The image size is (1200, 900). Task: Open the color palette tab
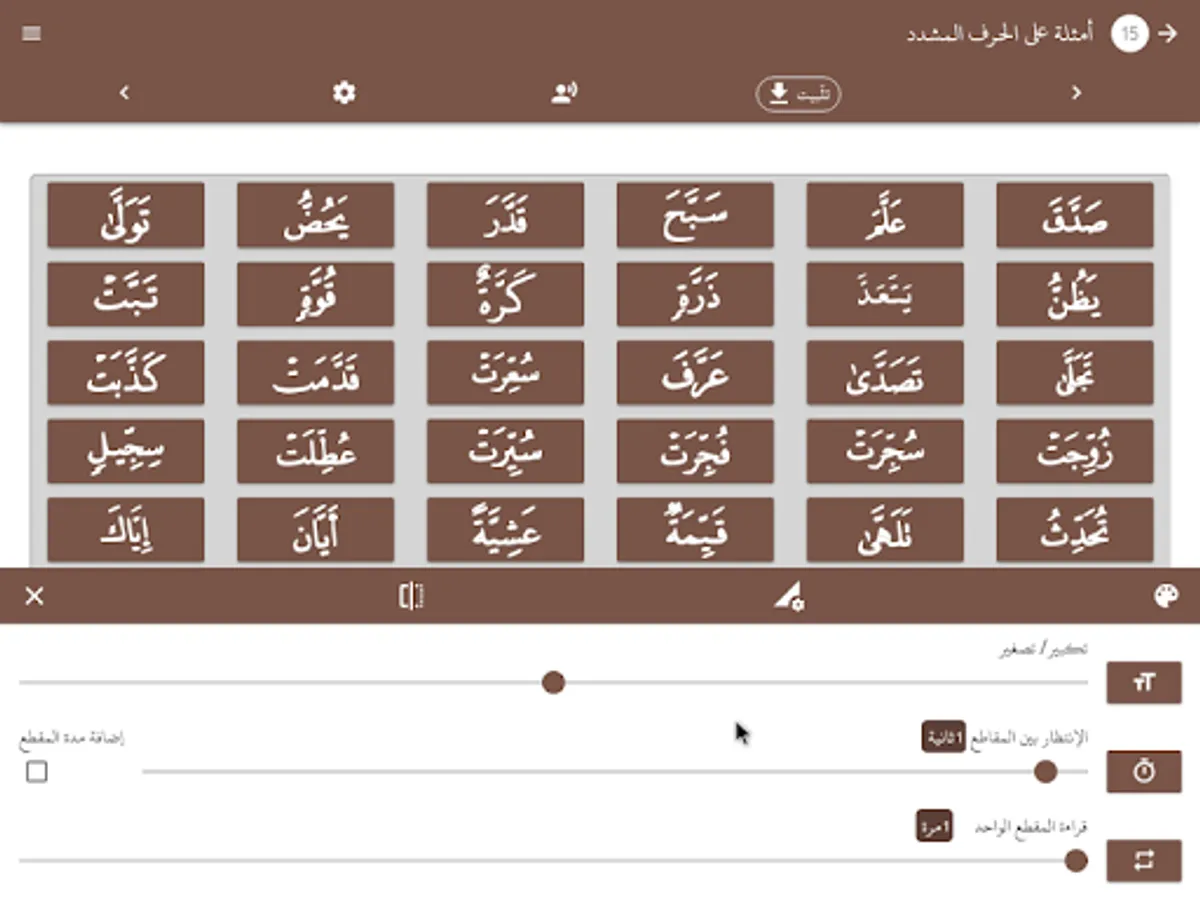[1166, 597]
